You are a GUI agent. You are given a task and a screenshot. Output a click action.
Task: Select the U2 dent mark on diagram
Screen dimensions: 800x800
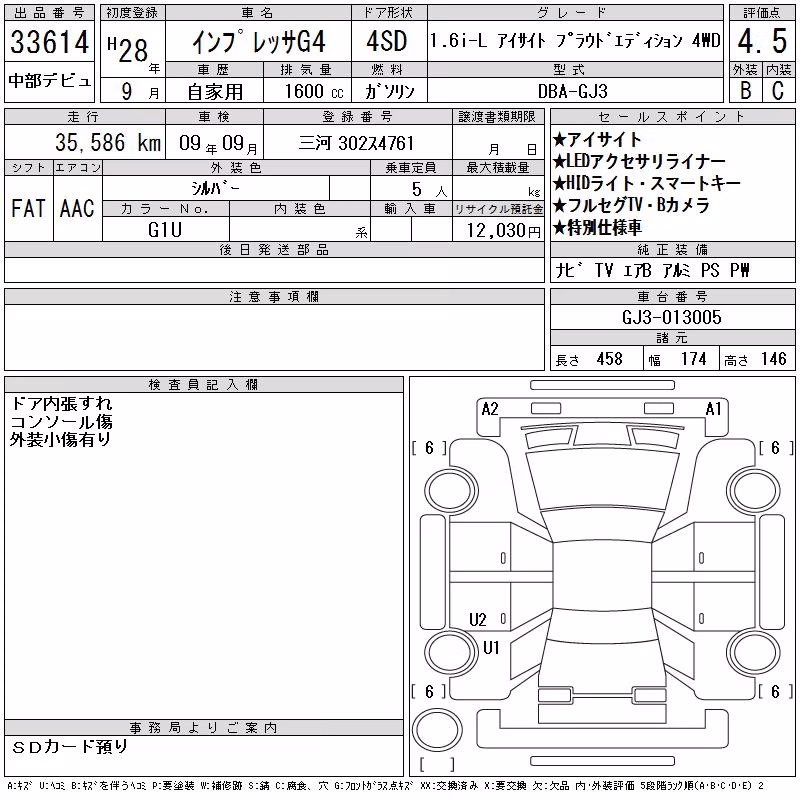[x=478, y=619]
